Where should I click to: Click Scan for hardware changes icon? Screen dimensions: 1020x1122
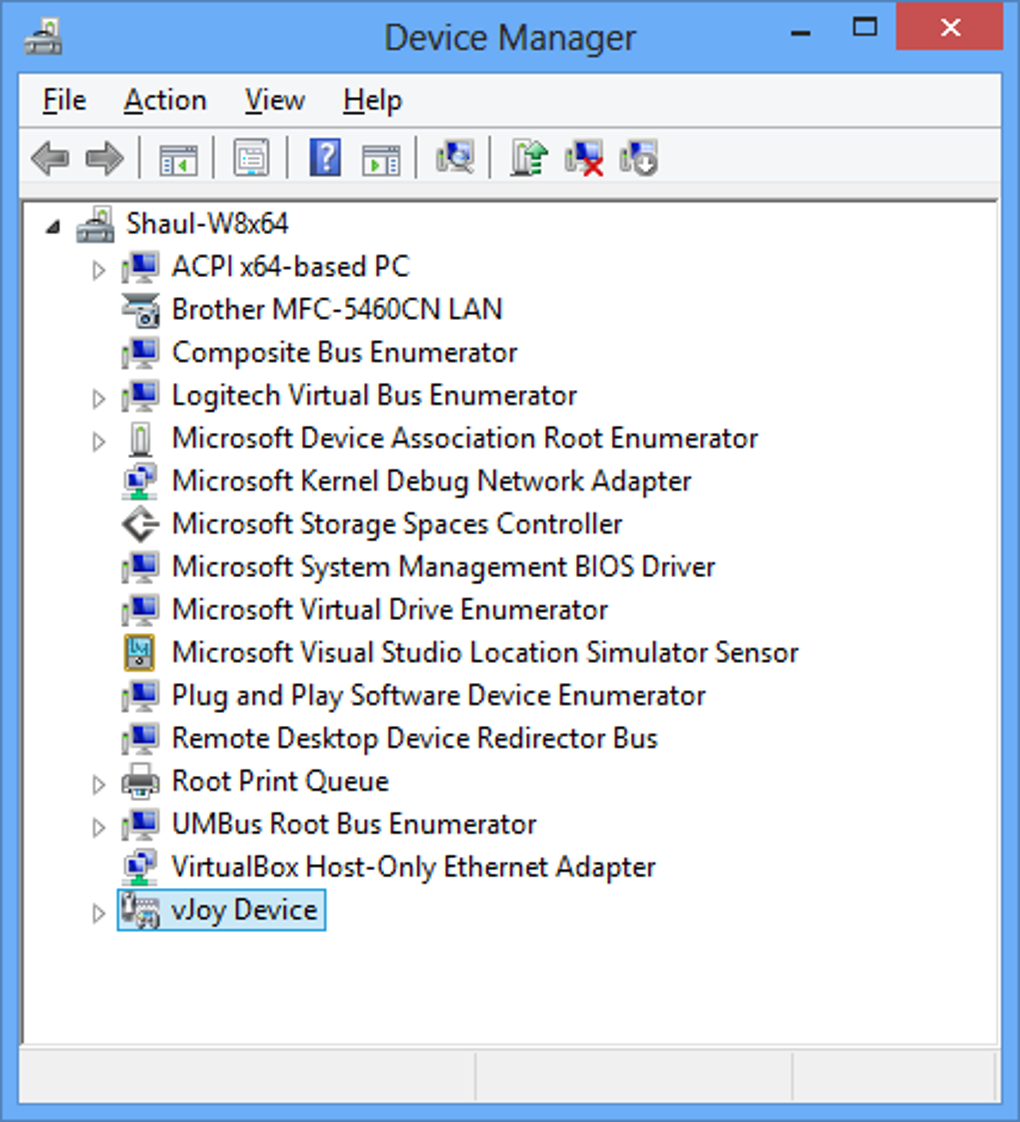click(x=455, y=158)
